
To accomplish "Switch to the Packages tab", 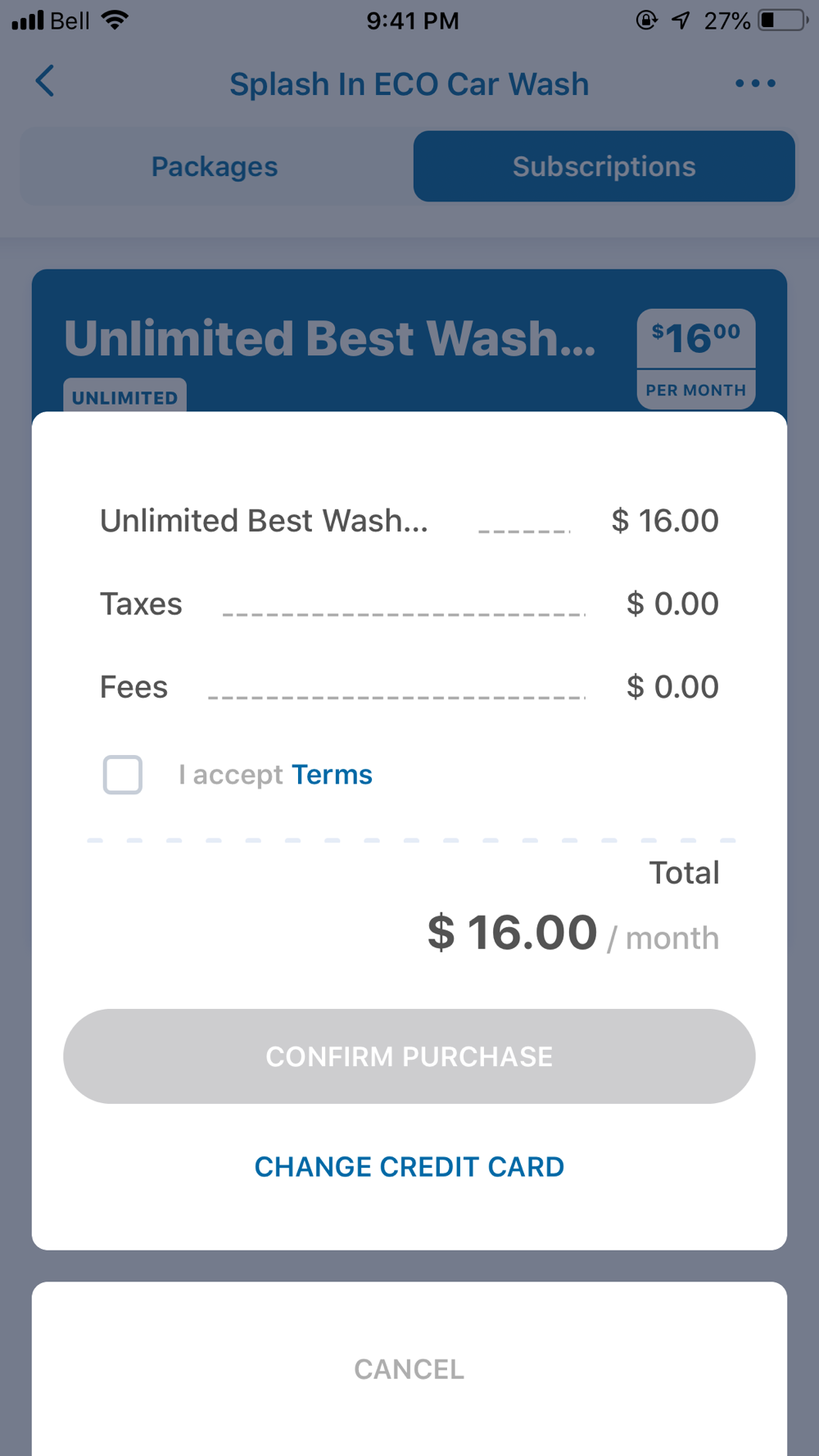I will [x=215, y=167].
